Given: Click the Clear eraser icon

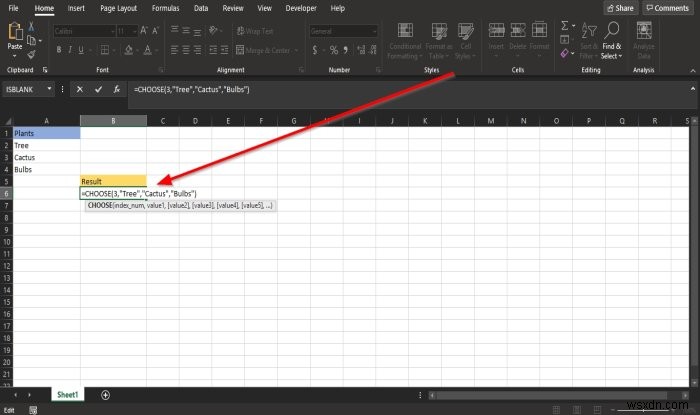Looking at the screenshot, I should [565, 54].
